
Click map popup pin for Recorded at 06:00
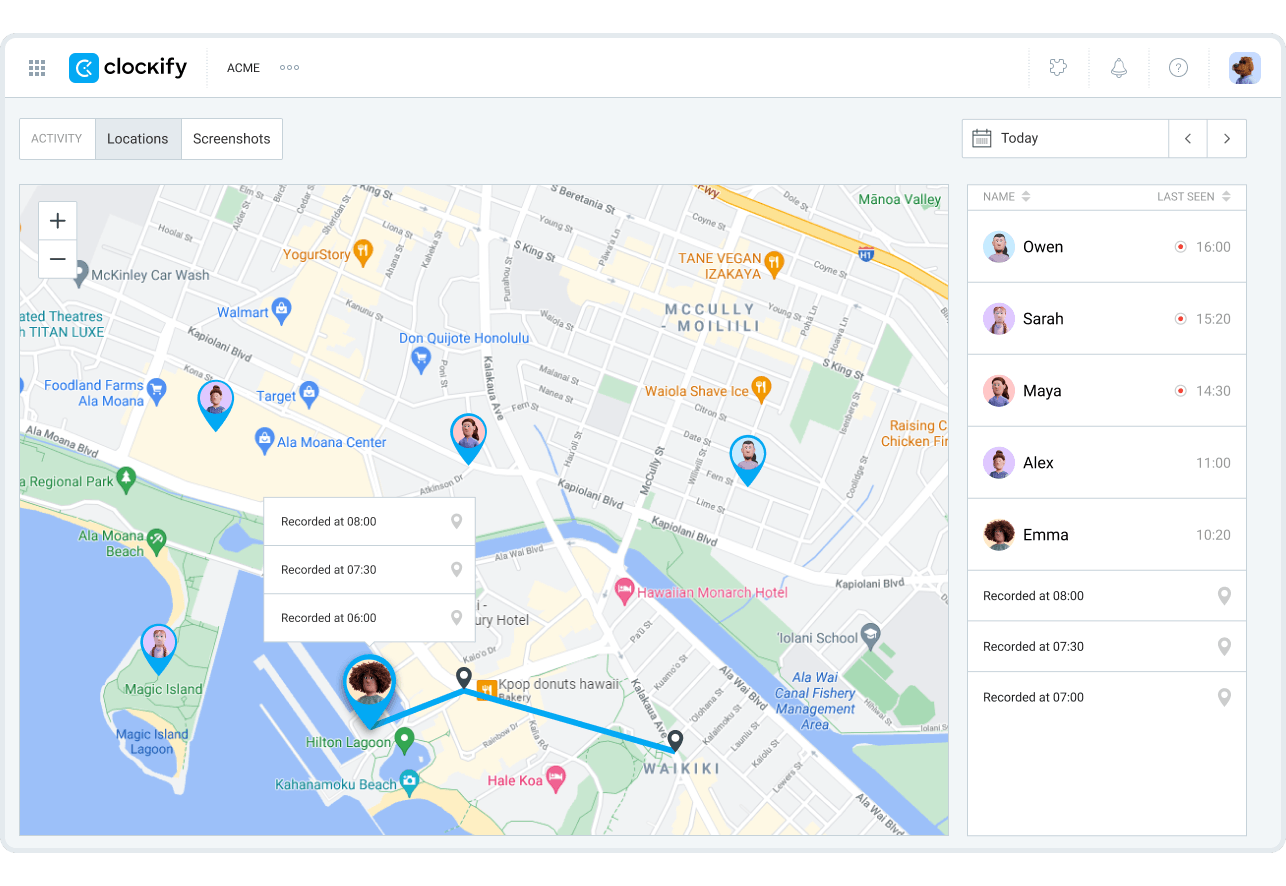click(456, 618)
